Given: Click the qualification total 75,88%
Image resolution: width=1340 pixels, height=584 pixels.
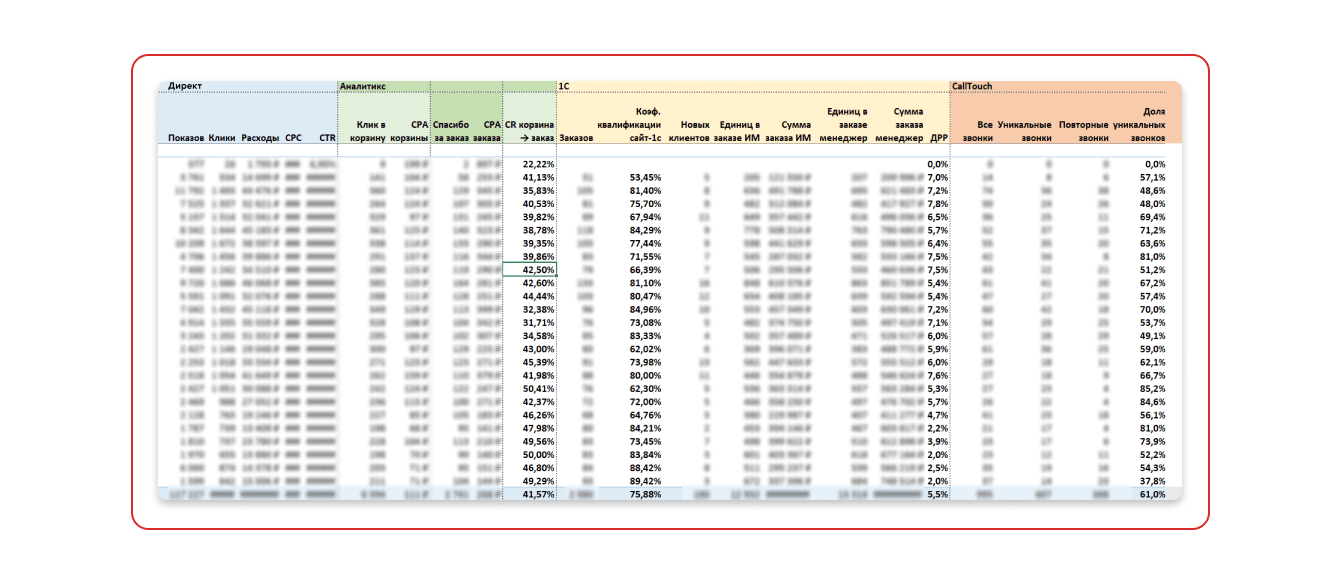Looking at the screenshot, I should coord(645,494).
